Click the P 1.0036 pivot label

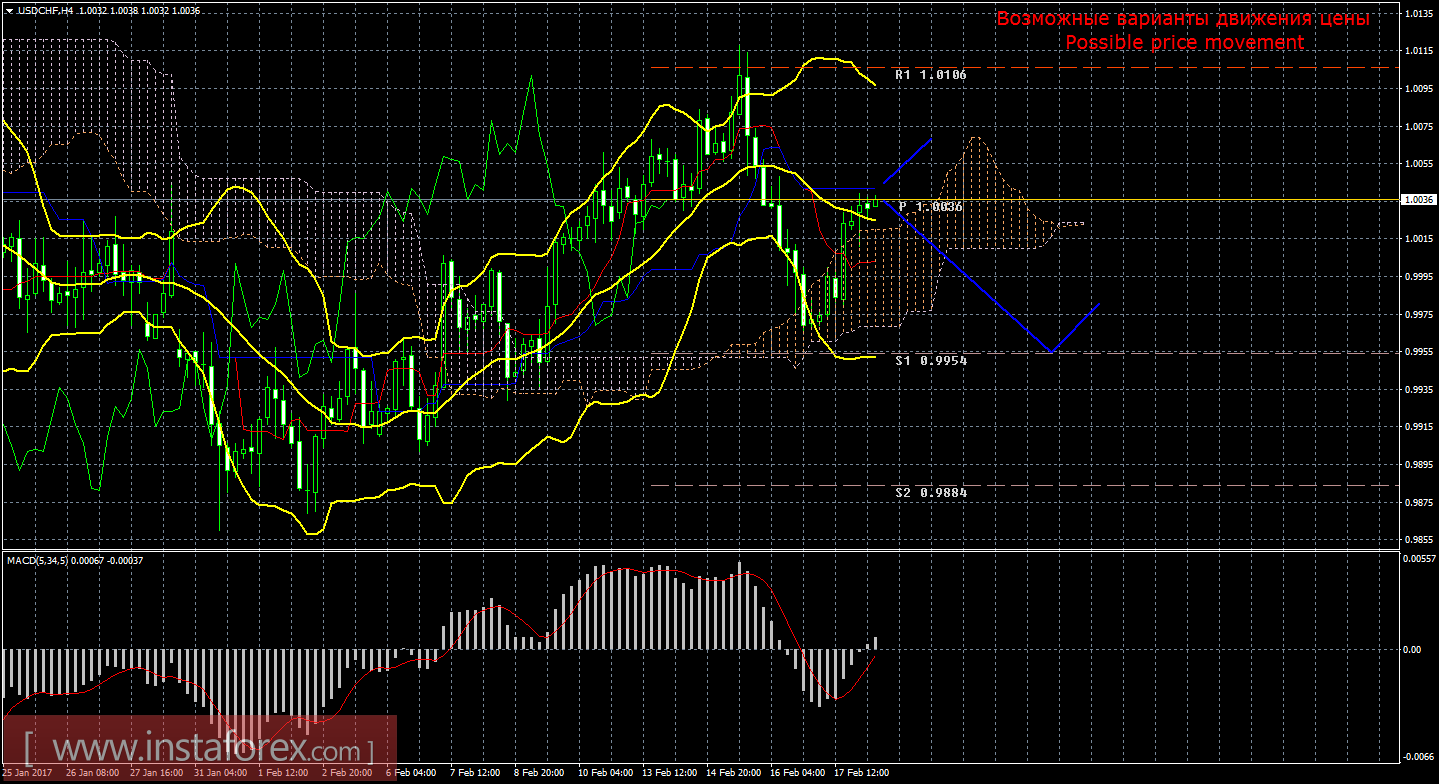click(931, 206)
